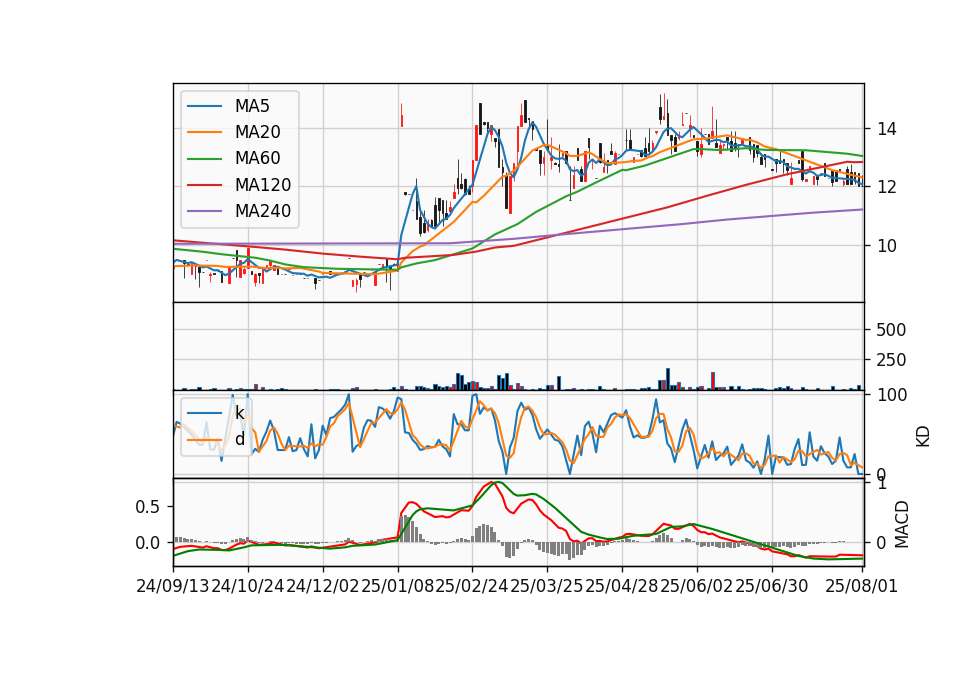Click the k legend label in KD panel
The width and height of the screenshot is (960, 690).
[239, 413]
